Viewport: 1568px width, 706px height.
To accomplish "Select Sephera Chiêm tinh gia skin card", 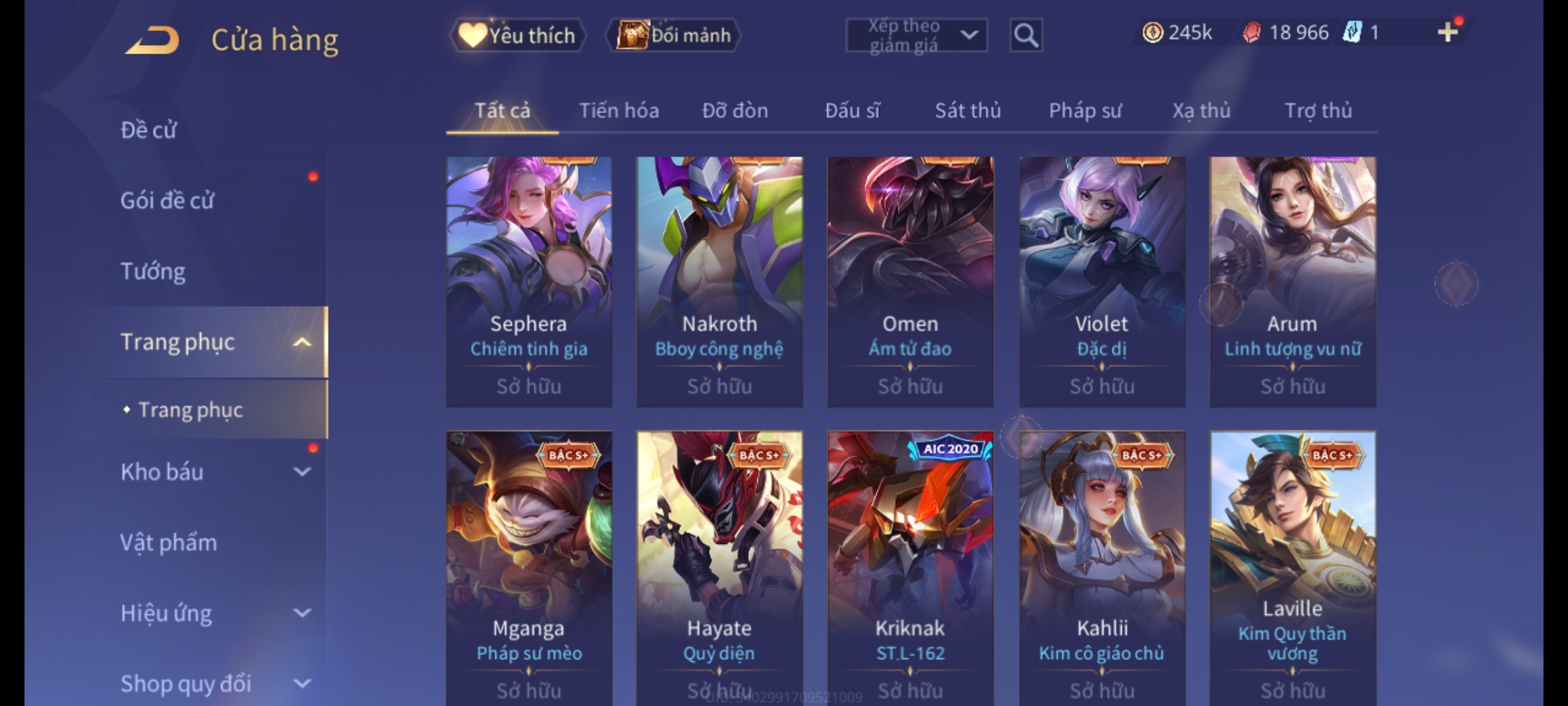I will (529, 282).
